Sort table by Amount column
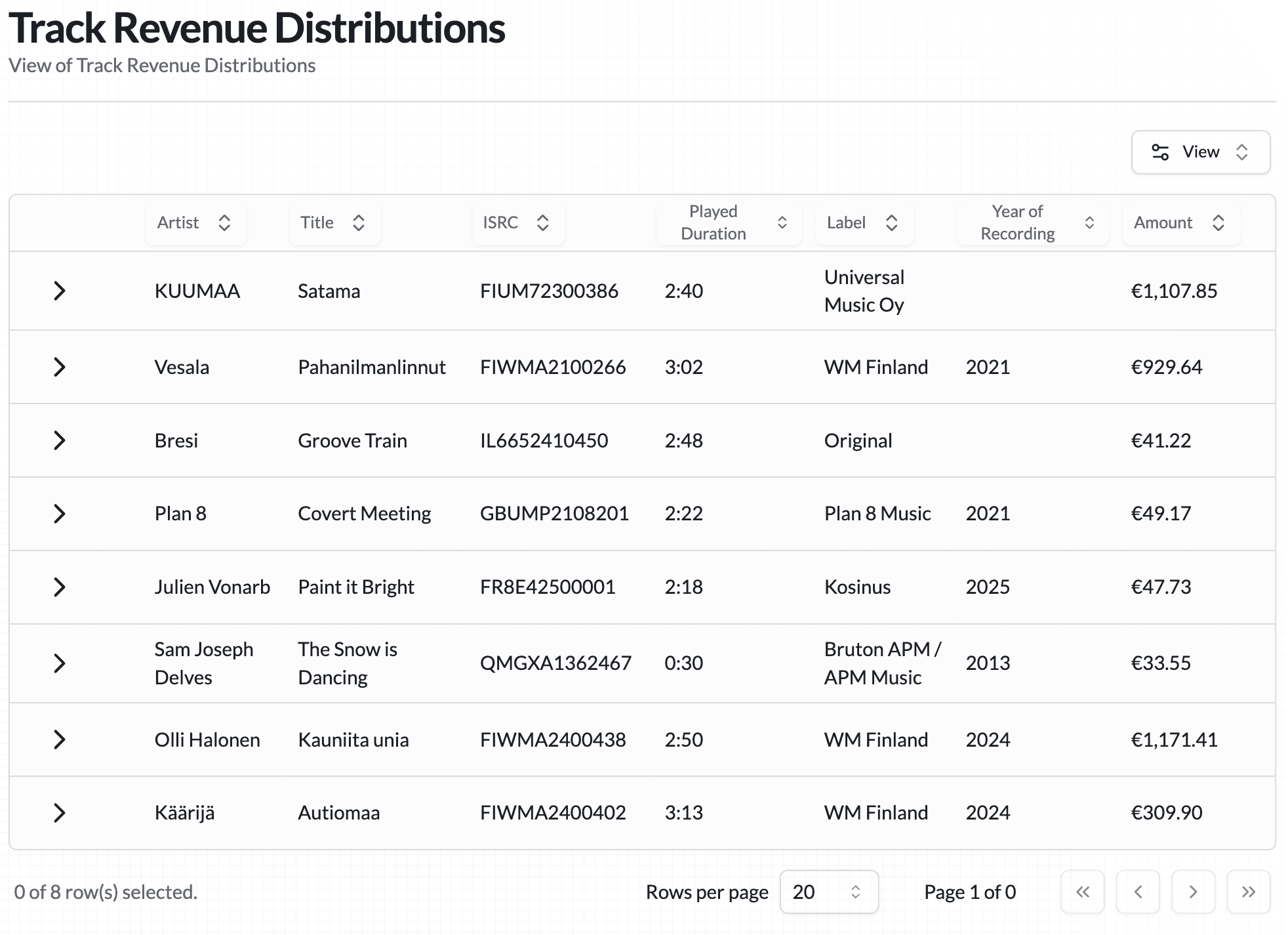1288x935 pixels. tap(1180, 223)
